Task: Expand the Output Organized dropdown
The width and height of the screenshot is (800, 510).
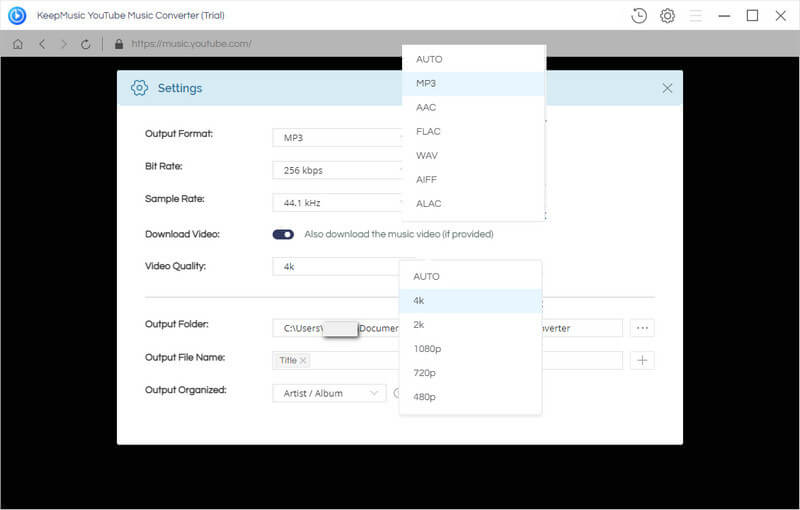Action: click(329, 393)
